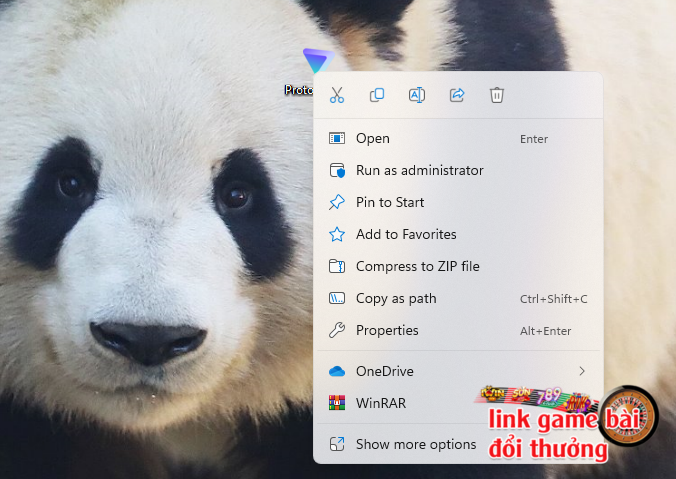Image resolution: width=676 pixels, height=479 pixels.
Task: Click the Copy icon in context menu
Action: tap(377, 95)
